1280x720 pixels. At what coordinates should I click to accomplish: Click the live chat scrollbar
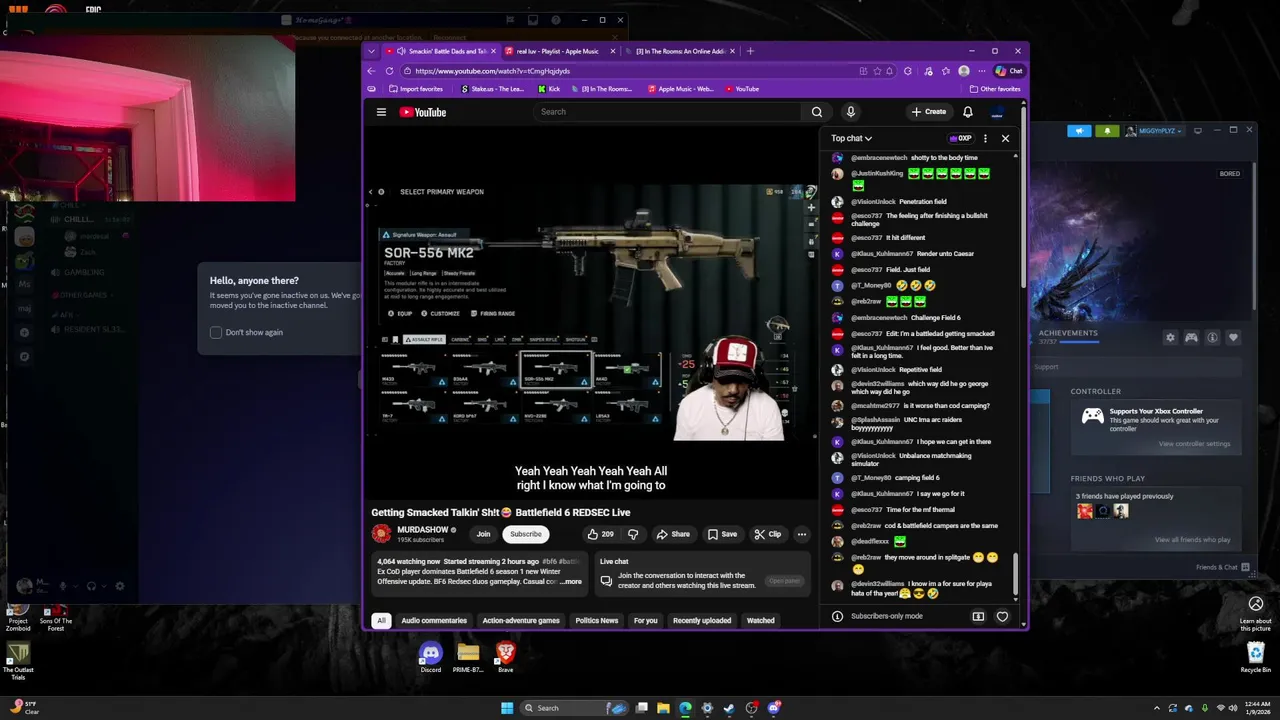click(1017, 576)
